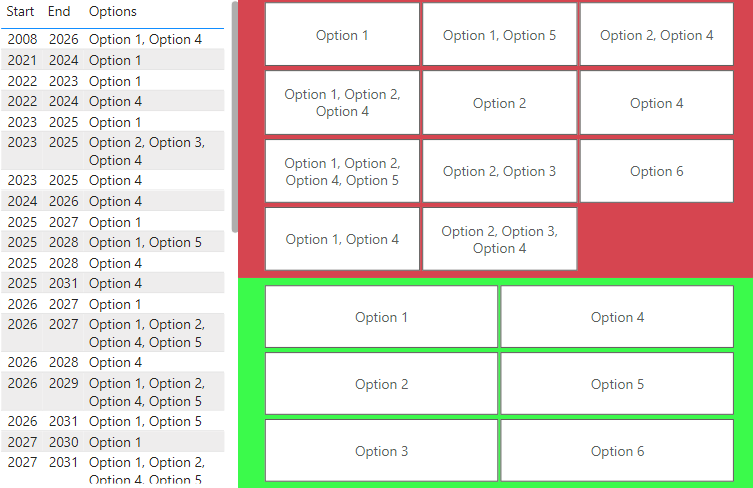
Task: Select the Option 3 slicer tile
Action: pos(381,451)
